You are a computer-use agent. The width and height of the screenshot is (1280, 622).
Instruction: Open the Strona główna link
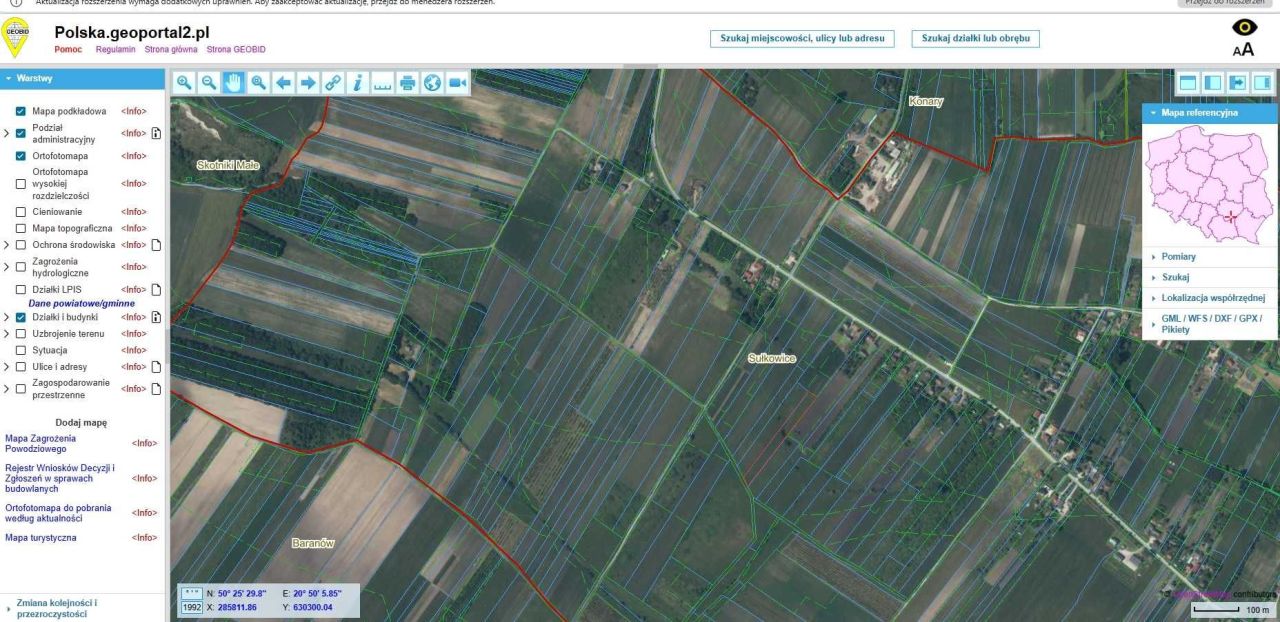click(171, 49)
